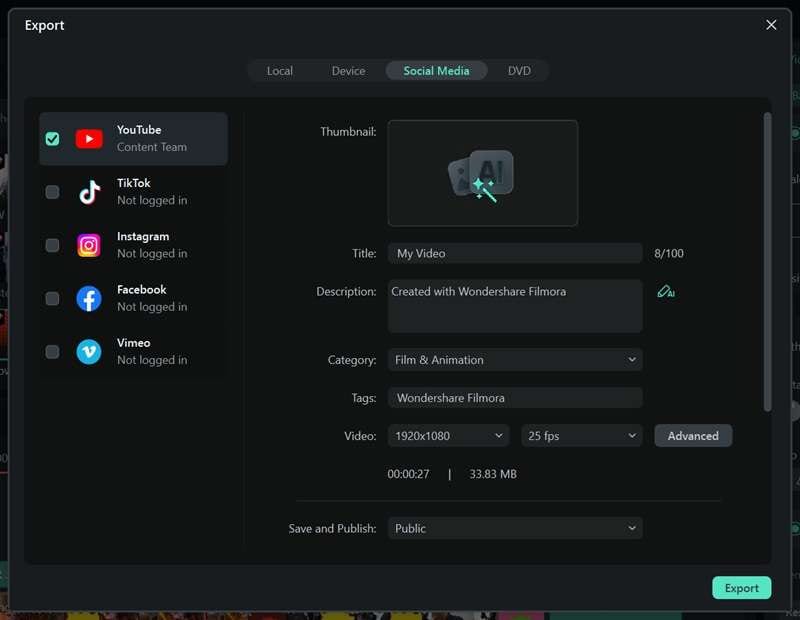The image size is (800, 620).
Task: Click the green Export button
Action: click(741, 588)
